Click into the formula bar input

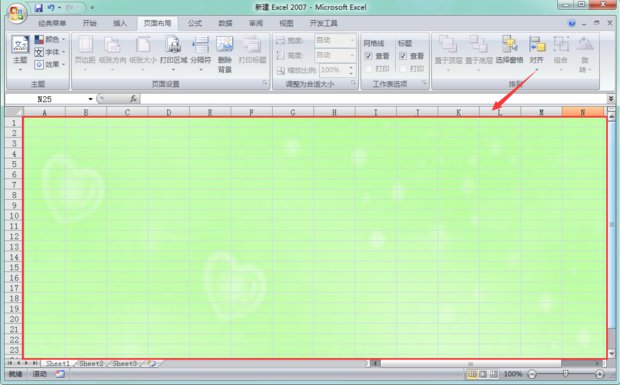[x=373, y=99]
